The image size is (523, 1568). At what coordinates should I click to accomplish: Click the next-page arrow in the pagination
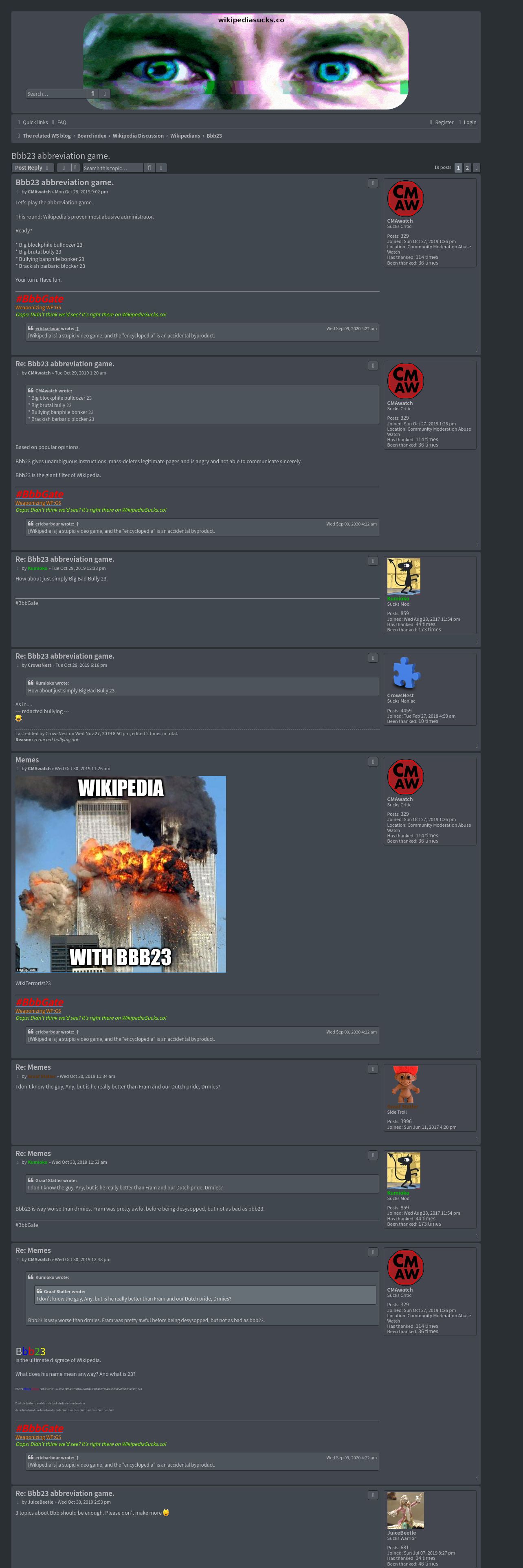click(x=476, y=167)
